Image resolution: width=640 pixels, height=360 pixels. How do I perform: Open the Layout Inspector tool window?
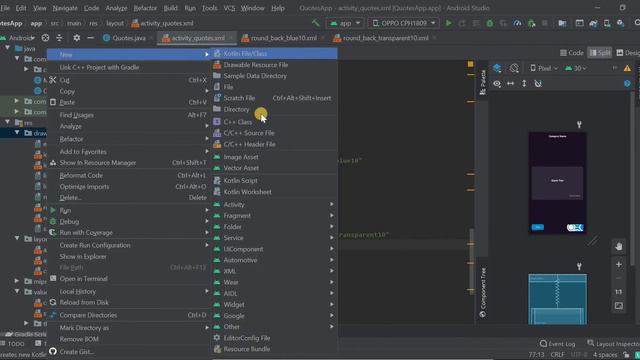613,344
